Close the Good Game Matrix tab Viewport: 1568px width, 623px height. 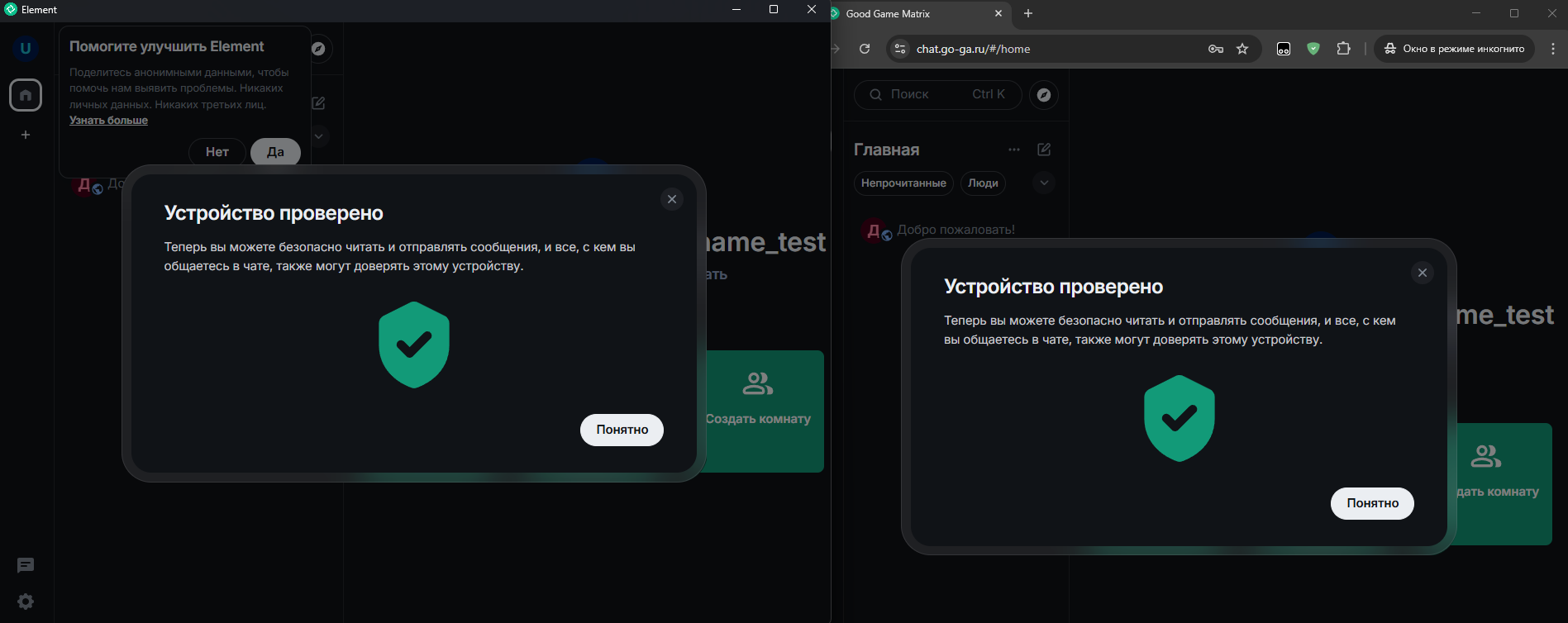pos(998,13)
